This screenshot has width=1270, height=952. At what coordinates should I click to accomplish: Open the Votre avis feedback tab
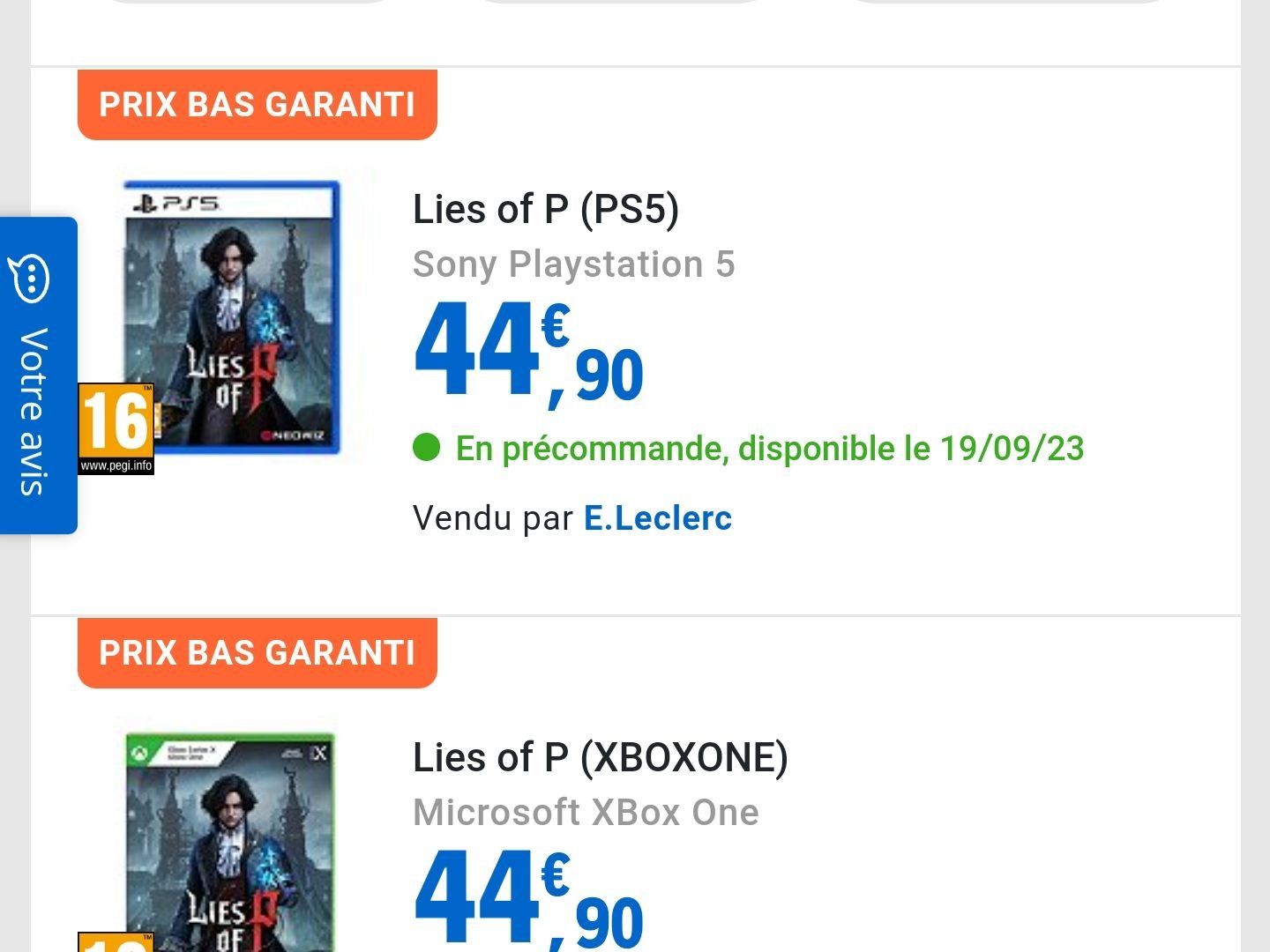pos(38,376)
